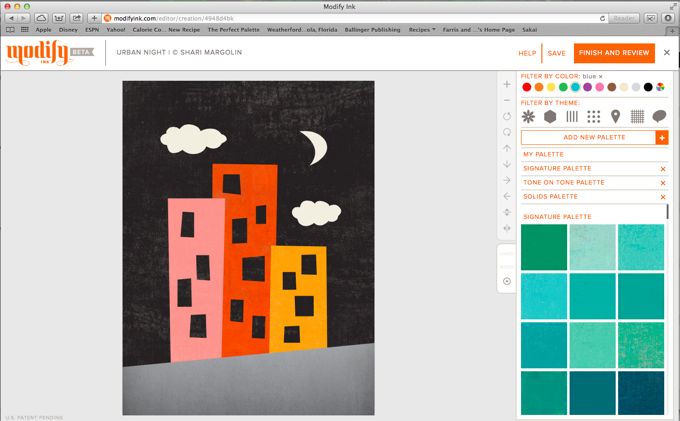Viewport: 680px width, 421px height.
Task: Filter by dots theme icon
Action: click(594, 116)
